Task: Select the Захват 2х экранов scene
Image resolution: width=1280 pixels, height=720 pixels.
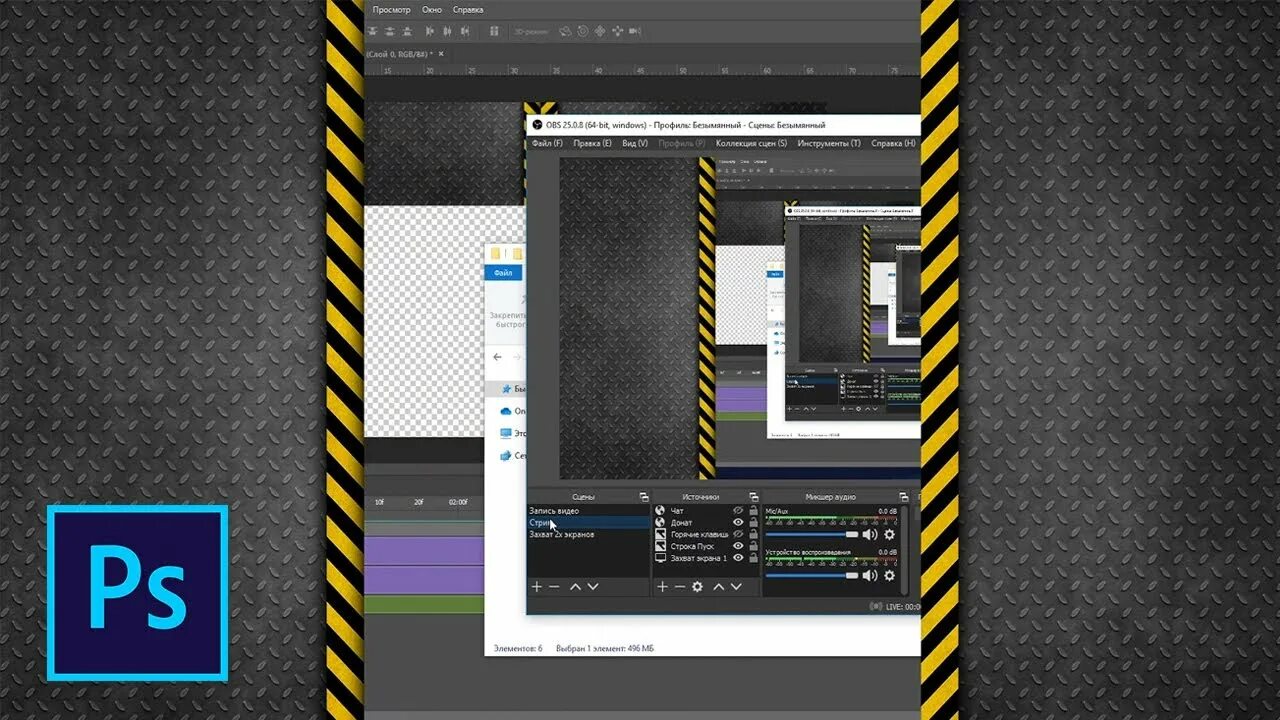Action: pos(588,535)
